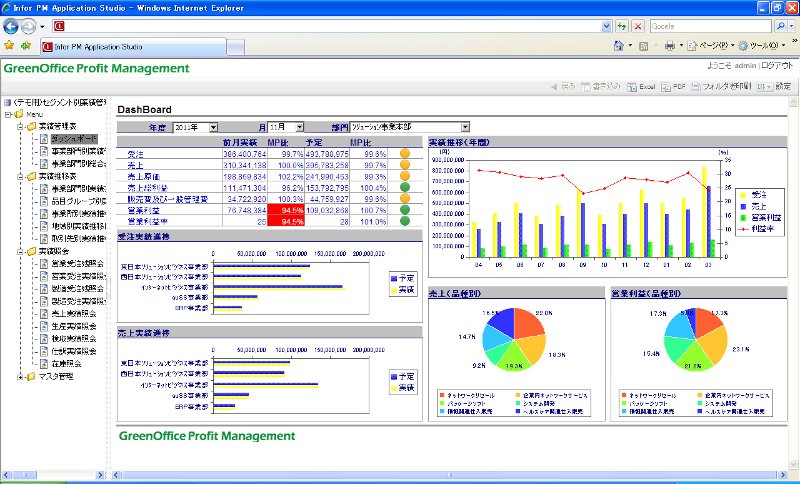Click the Google search input field

click(x=710, y=26)
